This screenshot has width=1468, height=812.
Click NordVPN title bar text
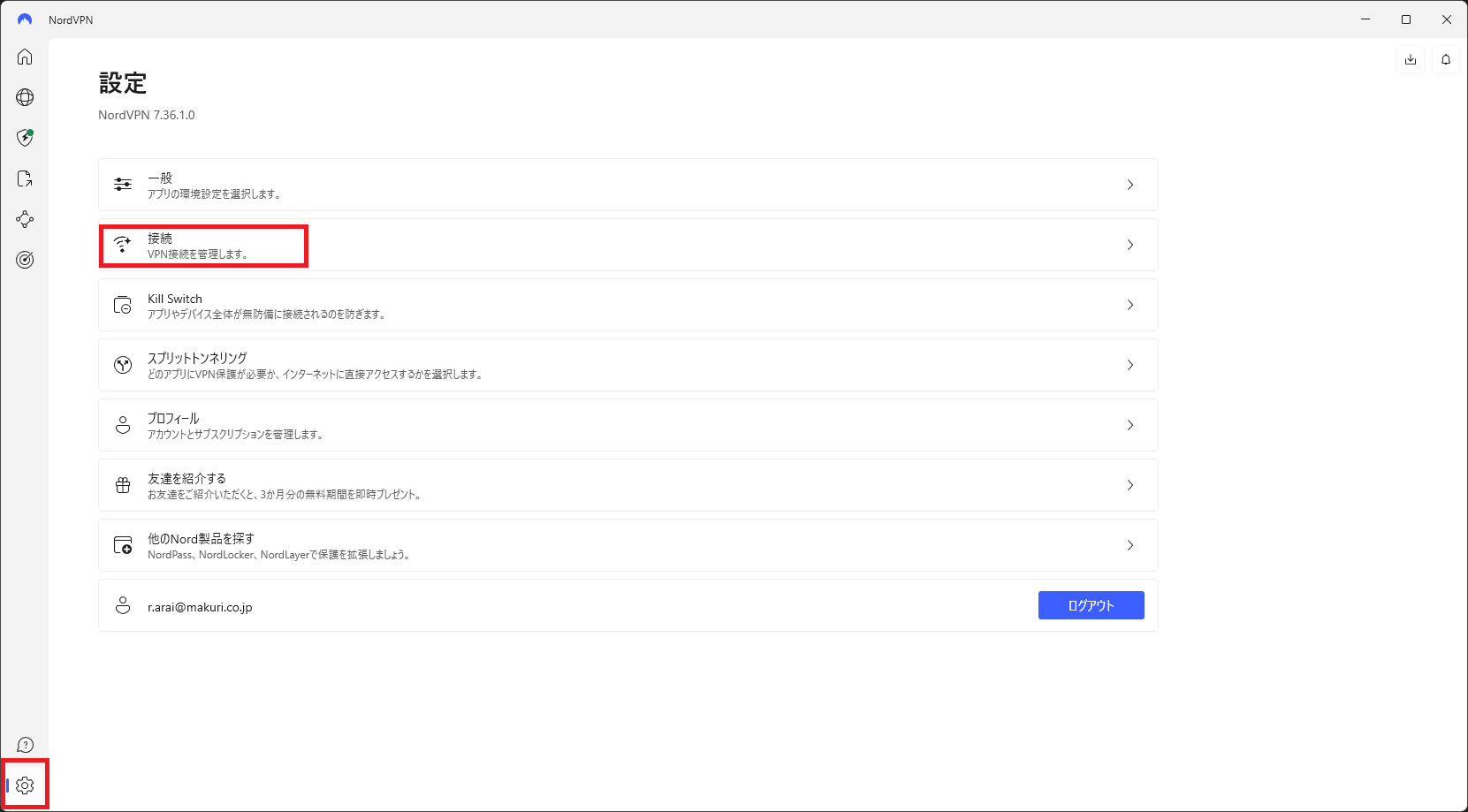tap(71, 19)
